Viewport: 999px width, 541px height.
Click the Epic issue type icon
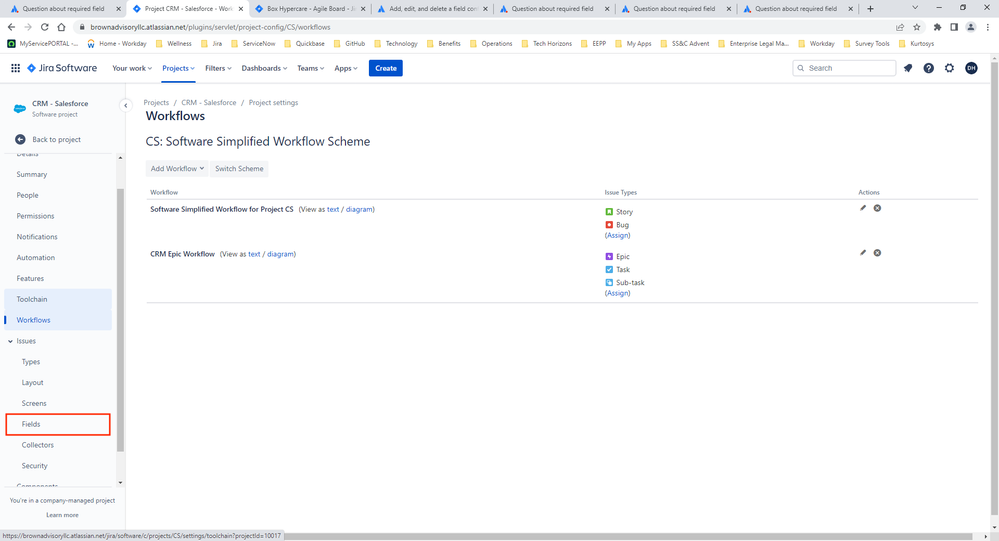pos(609,256)
